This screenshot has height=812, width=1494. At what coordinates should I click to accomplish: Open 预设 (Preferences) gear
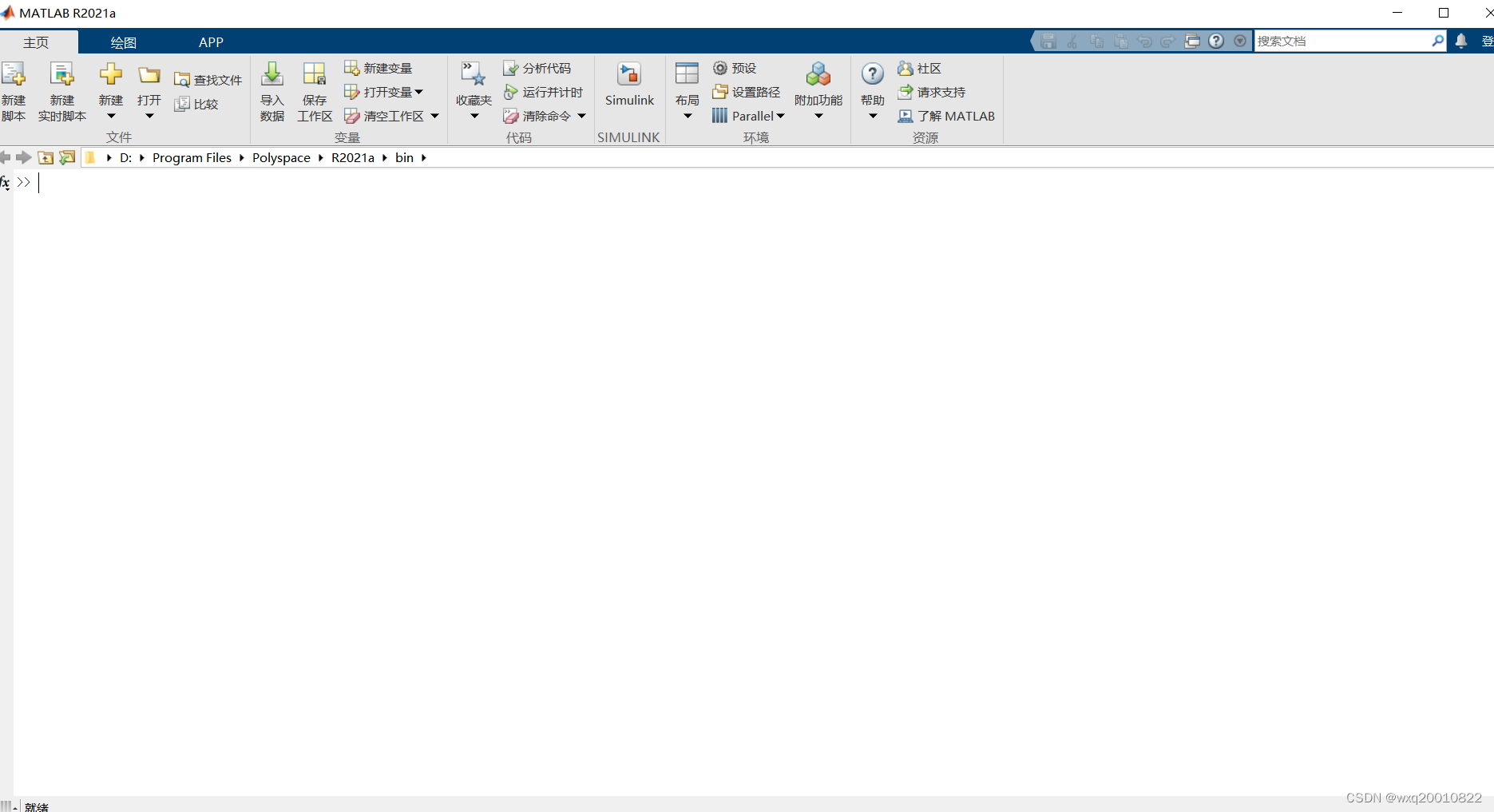[735, 68]
